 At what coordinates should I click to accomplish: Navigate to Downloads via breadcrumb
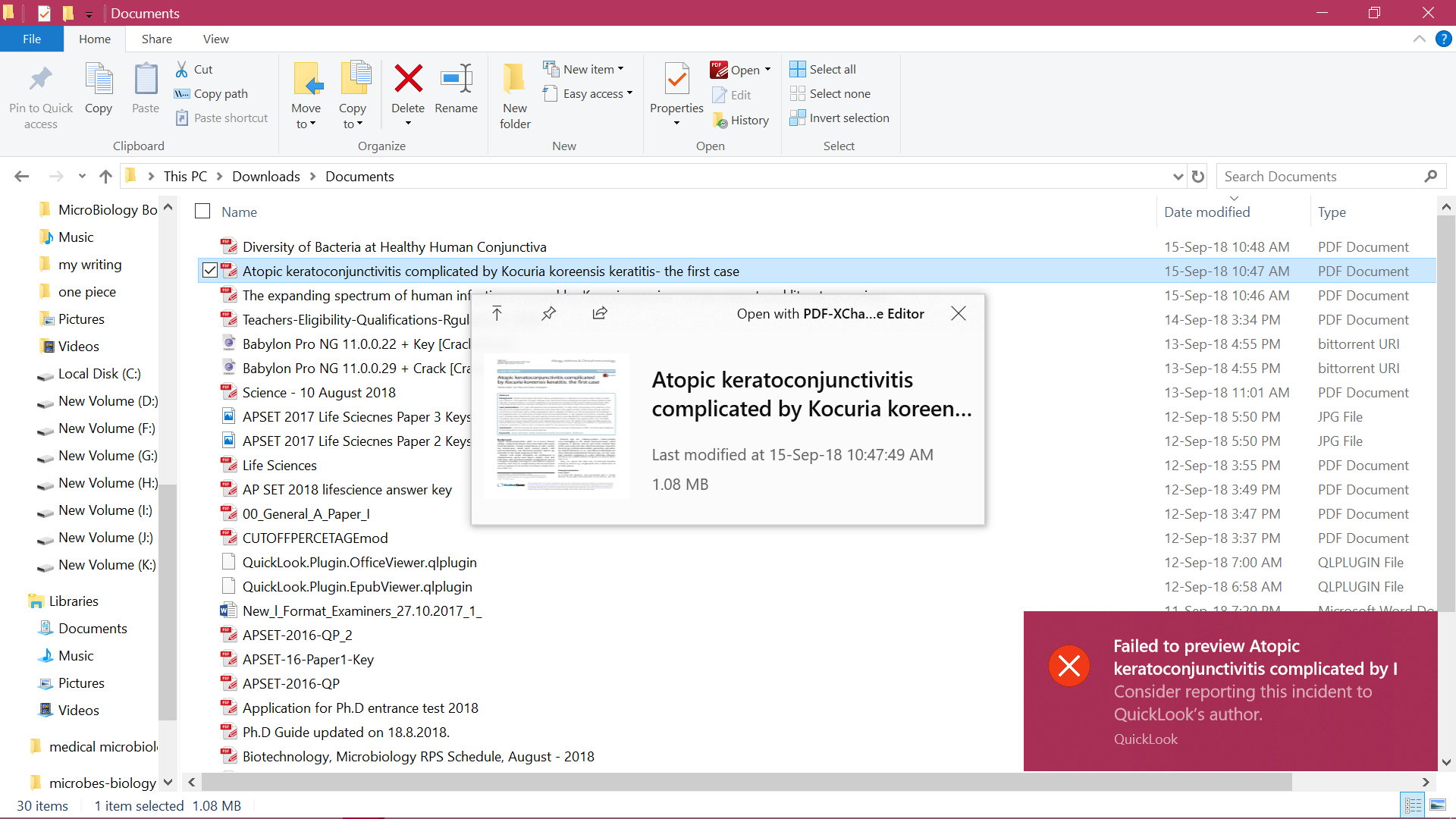[265, 176]
